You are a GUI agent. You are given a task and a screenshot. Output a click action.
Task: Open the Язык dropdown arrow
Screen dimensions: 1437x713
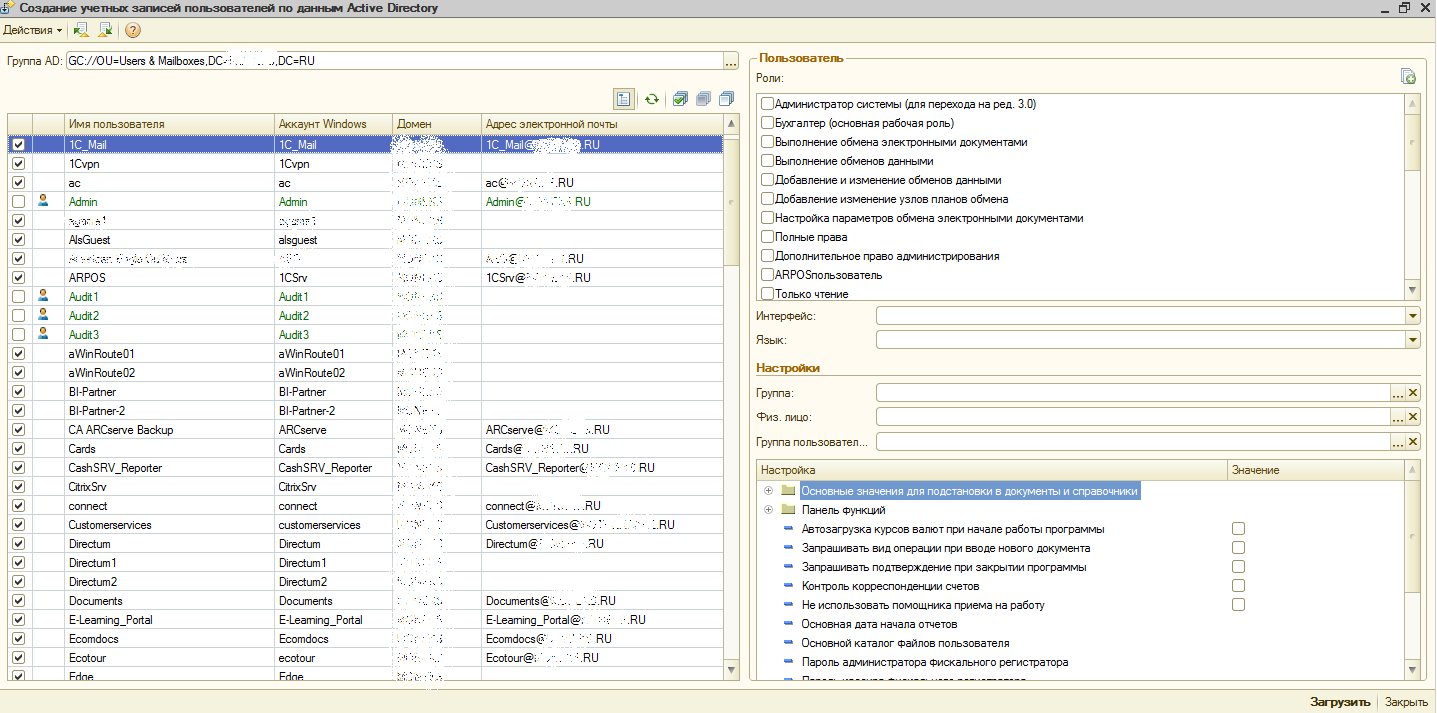1412,340
